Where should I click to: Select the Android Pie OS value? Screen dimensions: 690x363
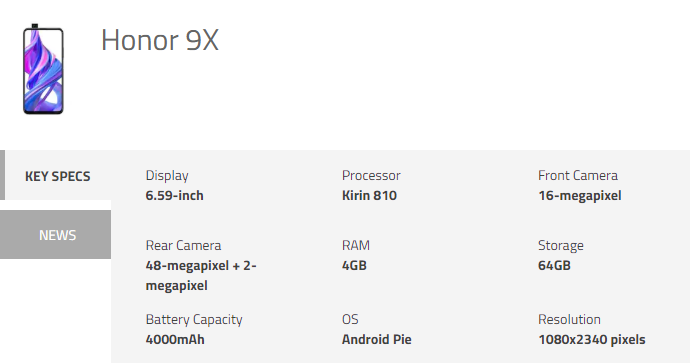coord(376,339)
